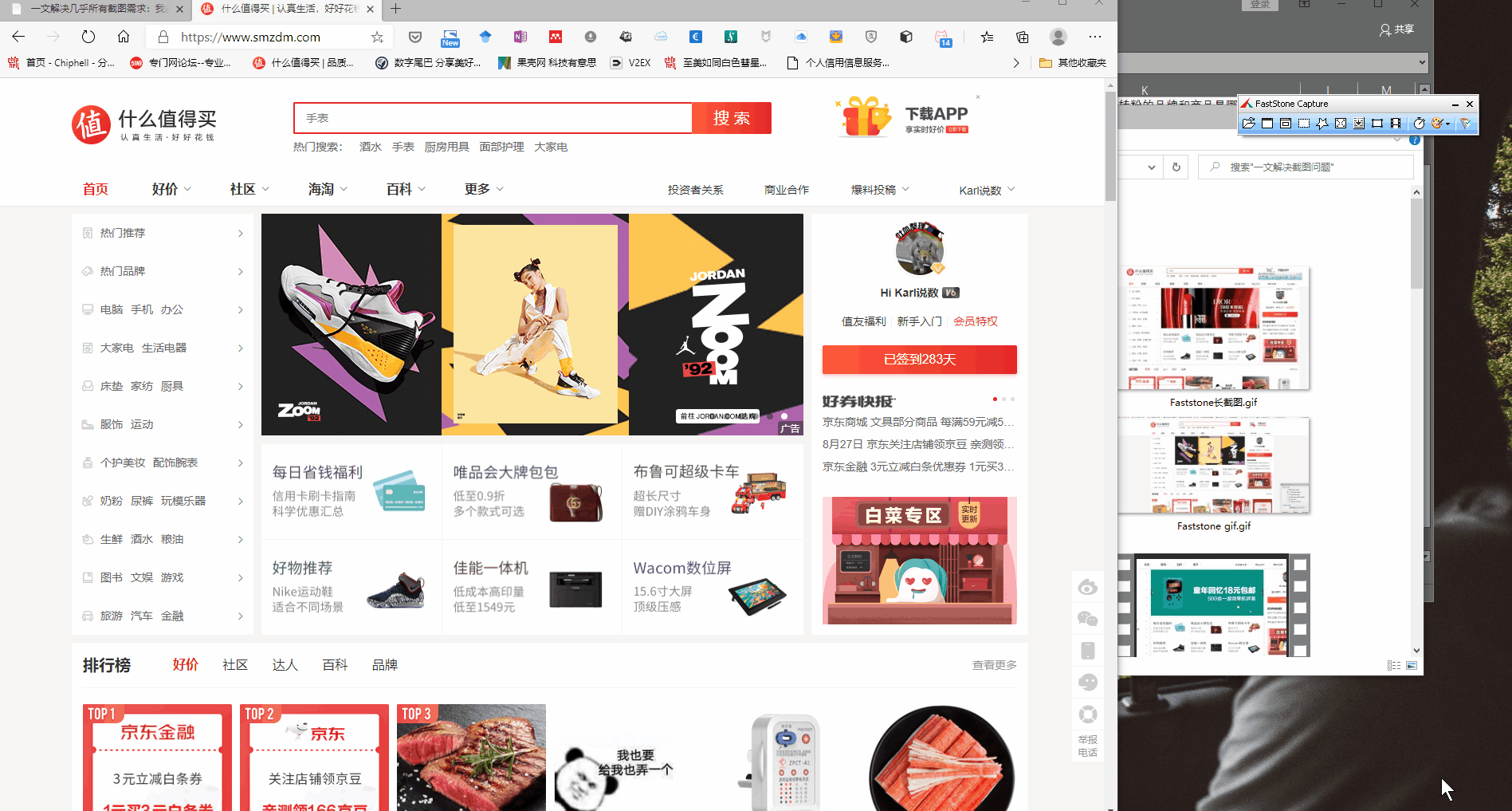Image resolution: width=1512 pixels, height=811 pixels.
Task: Start FastStone Screen Recorder
Action: click(x=1396, y=123)
